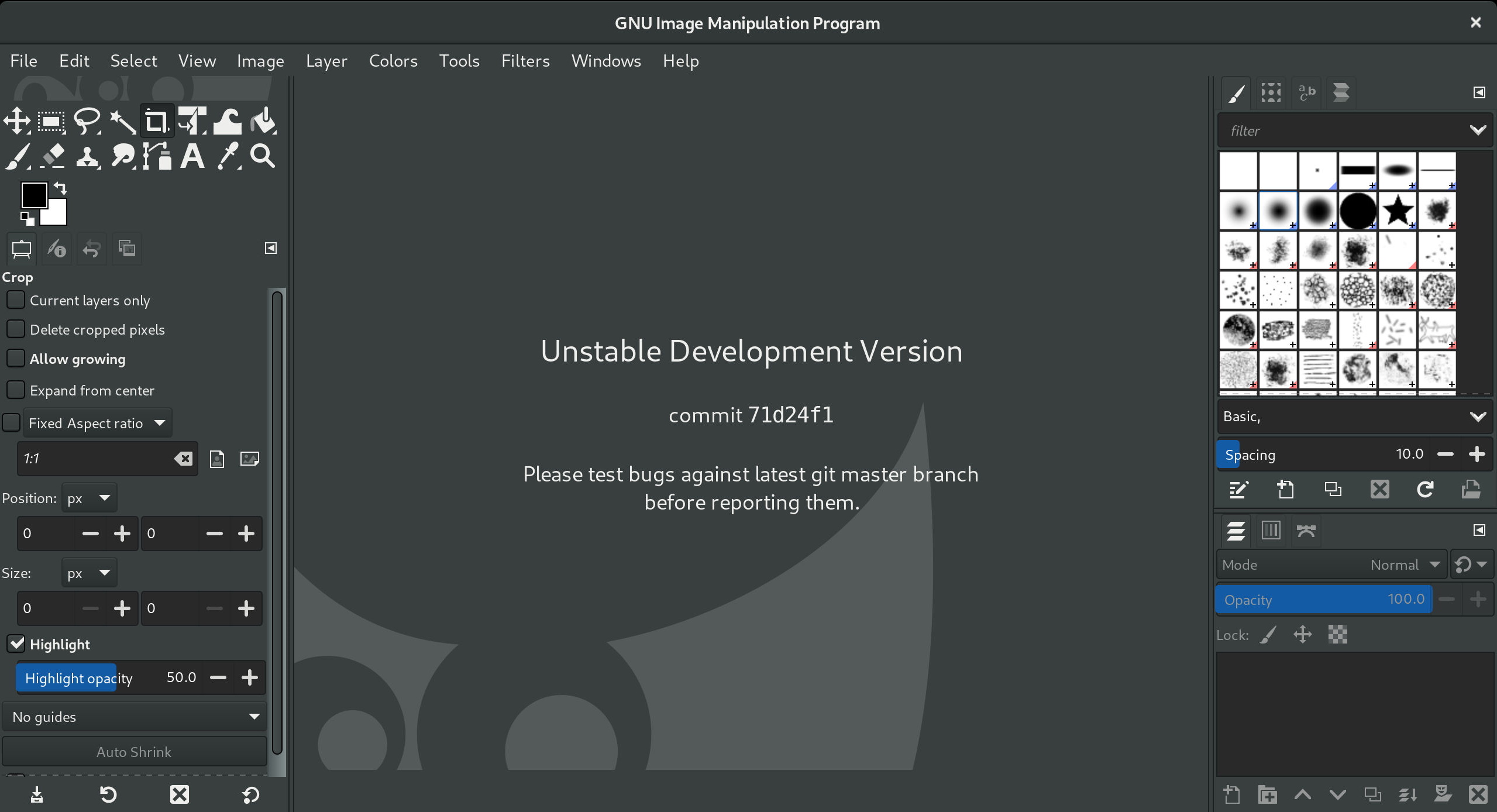This screenshot has height=812, width=1497.
Task: Select the star brush thumbnail
Action: point(1398,211)
